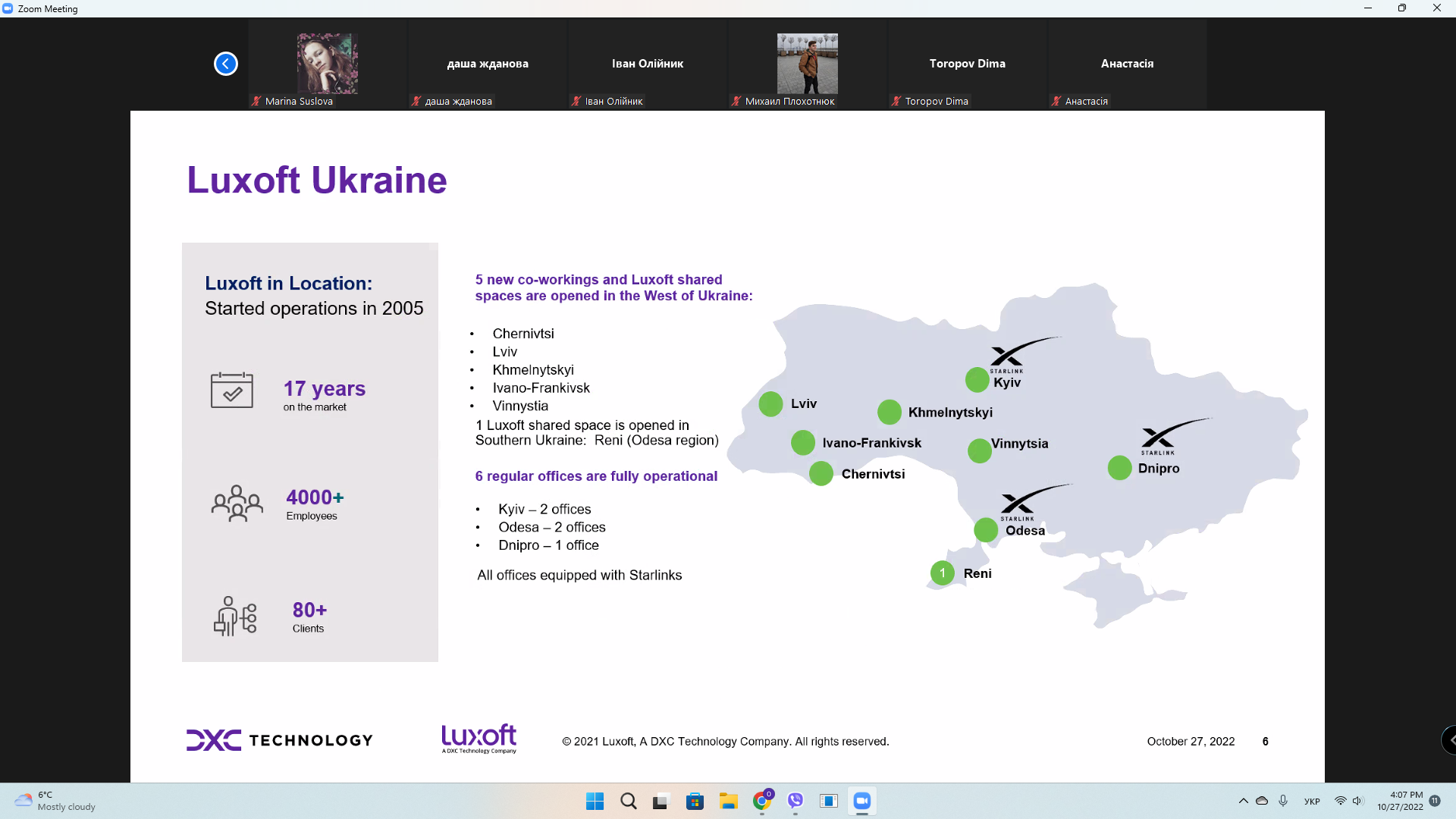This screenshot has height=819, width=1456.
Task: Click the Reni marker numbered 1
Action: (x=943, y=573)
